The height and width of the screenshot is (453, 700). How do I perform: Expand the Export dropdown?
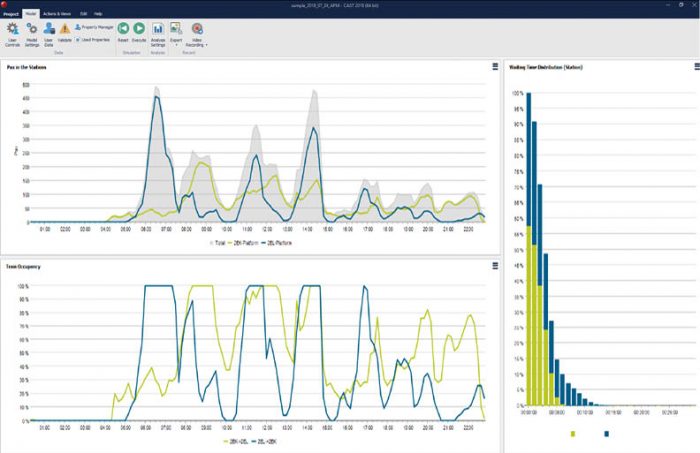(175, 44)
